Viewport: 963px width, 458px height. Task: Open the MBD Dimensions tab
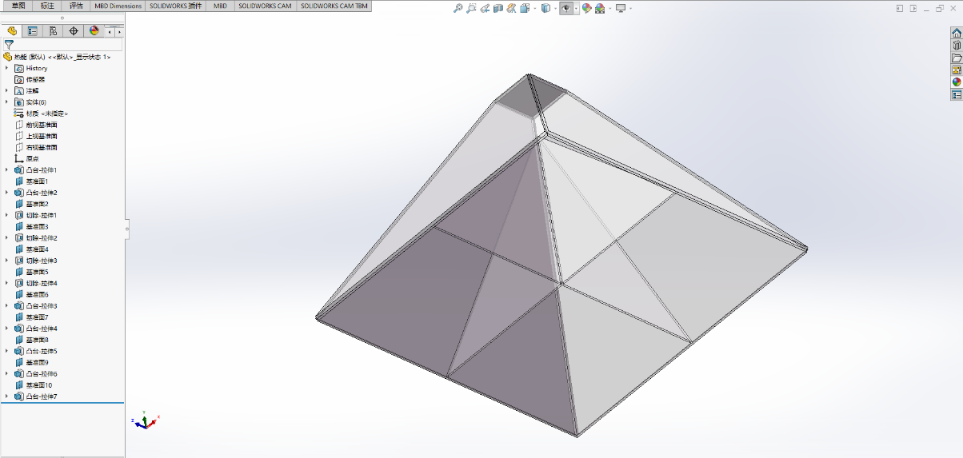click(x=118, y=5)
